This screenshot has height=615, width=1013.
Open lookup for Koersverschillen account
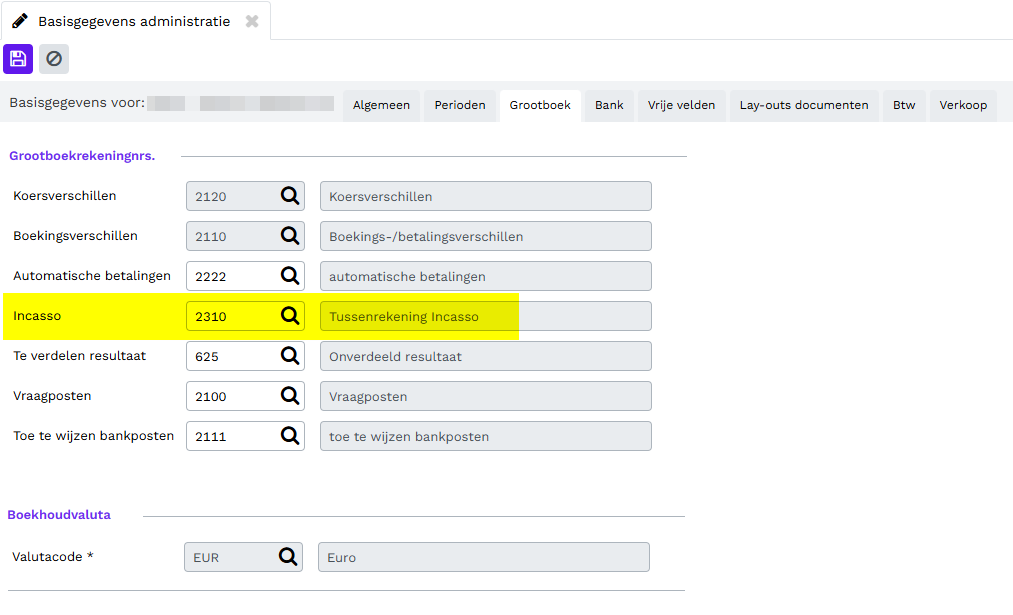pos(290,196)
